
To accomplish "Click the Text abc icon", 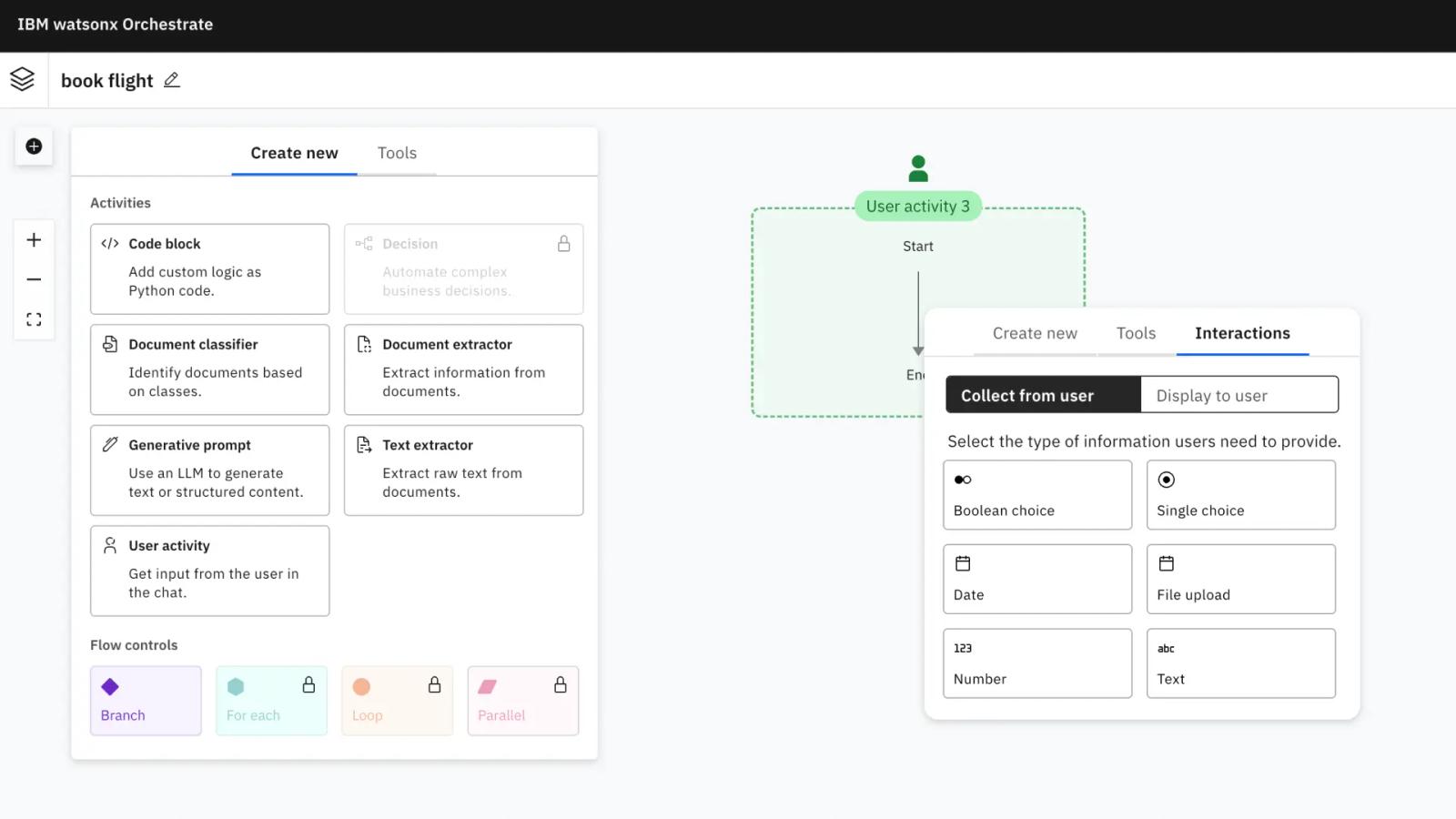I will [1166, 649].
